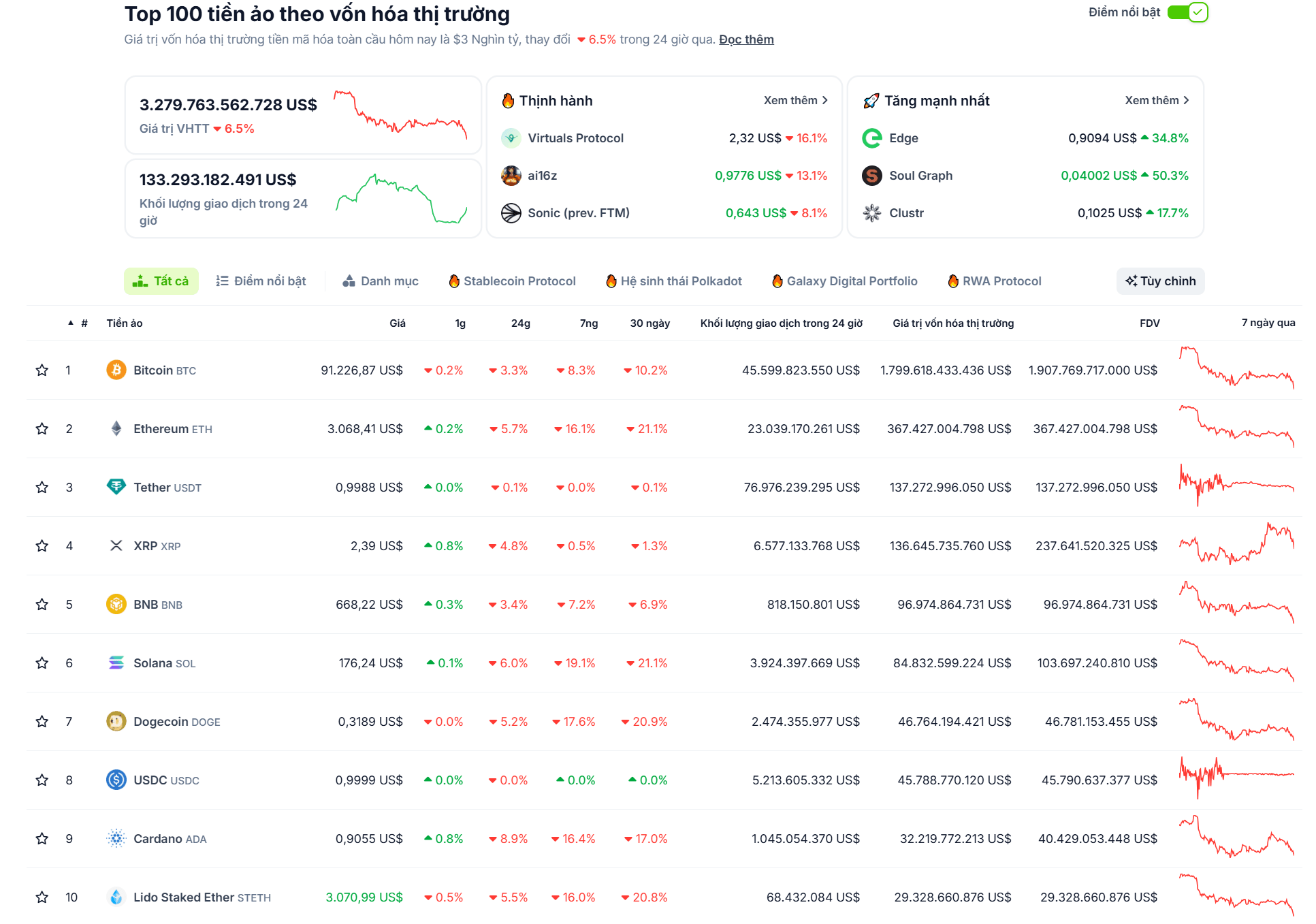Open the Bitcoin BTC coin page
Screen dimensions: 1316x924
165,370
